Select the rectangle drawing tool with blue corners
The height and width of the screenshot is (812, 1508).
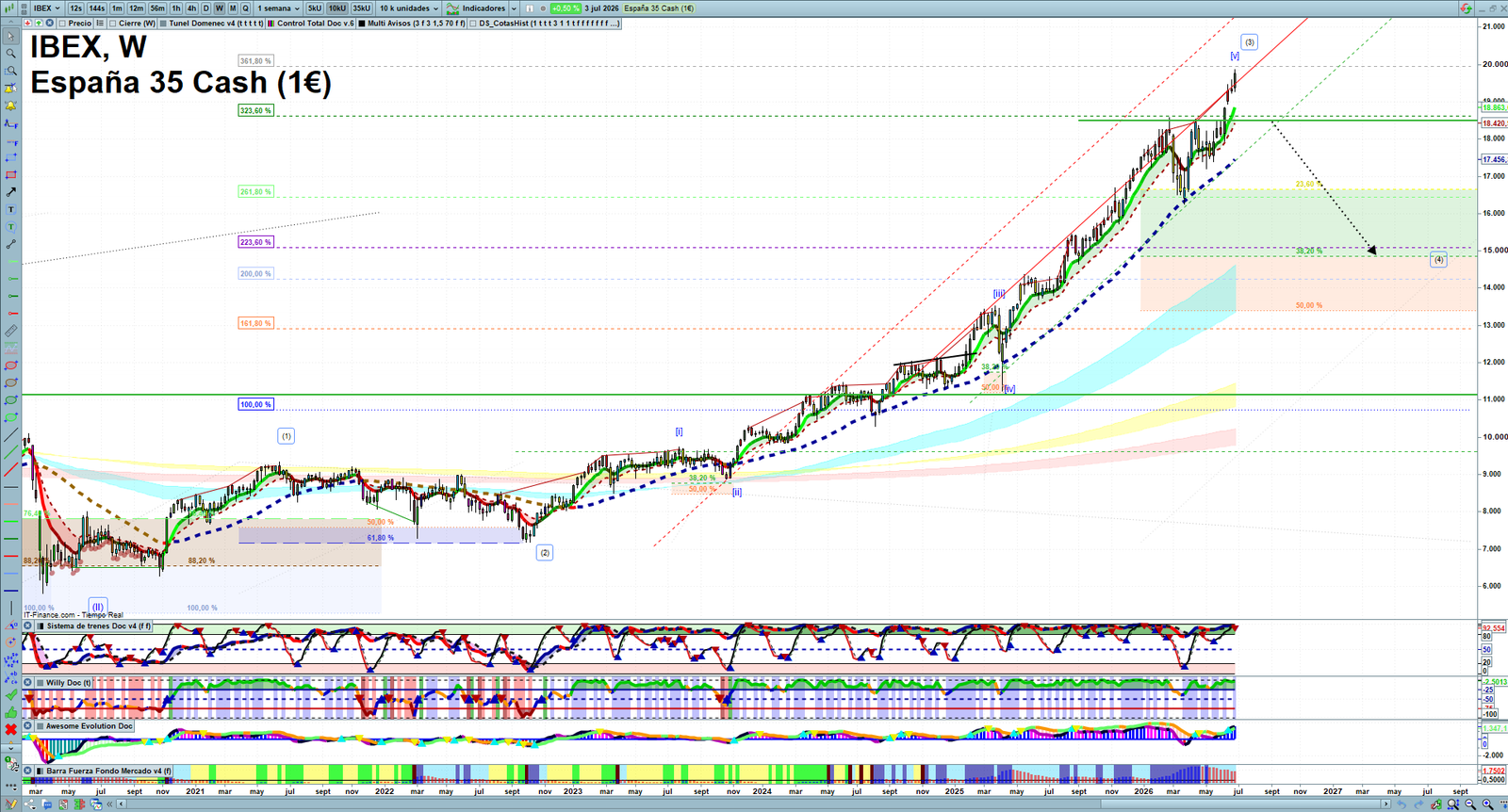(x=10, y=157)
